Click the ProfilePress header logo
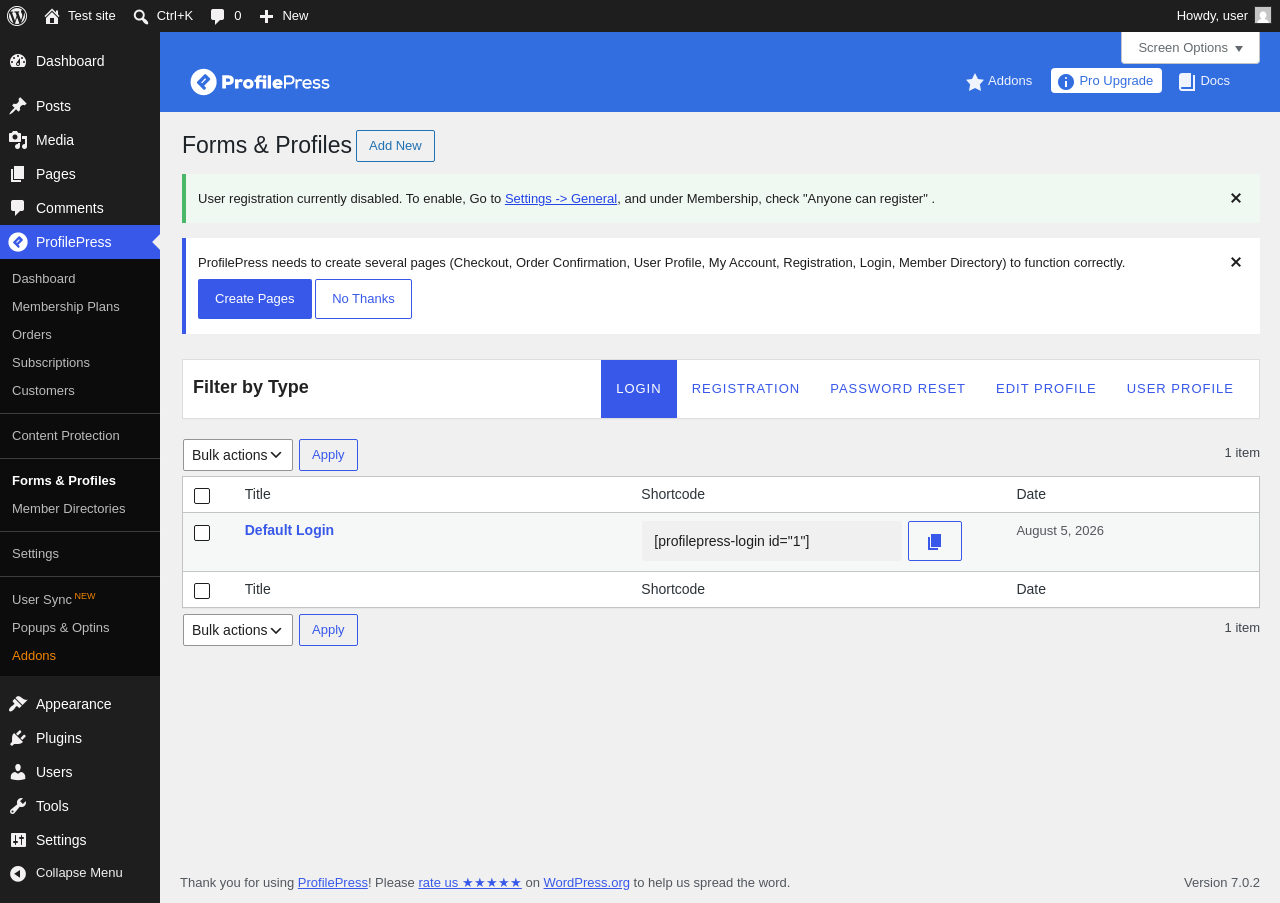The image size is (1280, 903). pos(260,82)
